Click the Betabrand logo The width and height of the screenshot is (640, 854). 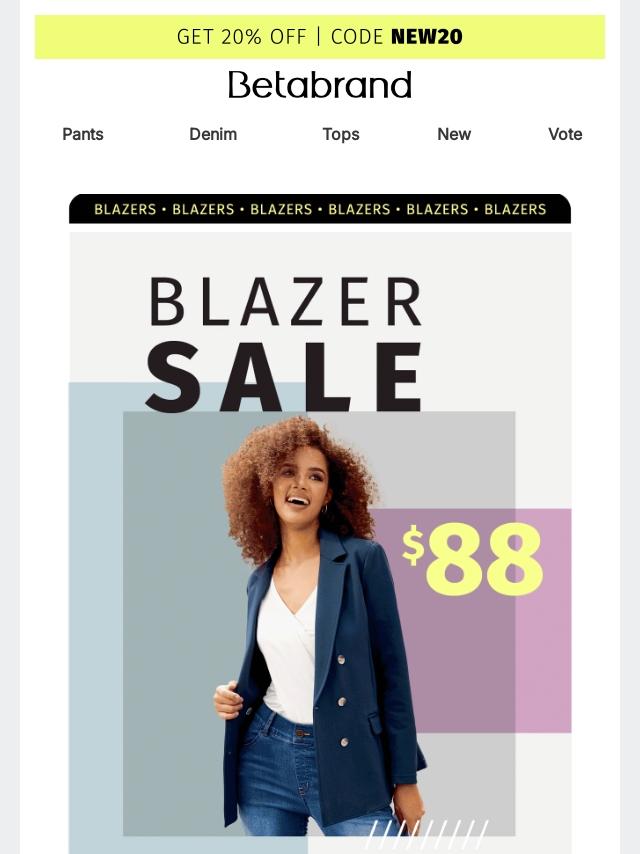click(x=320, y=85)
